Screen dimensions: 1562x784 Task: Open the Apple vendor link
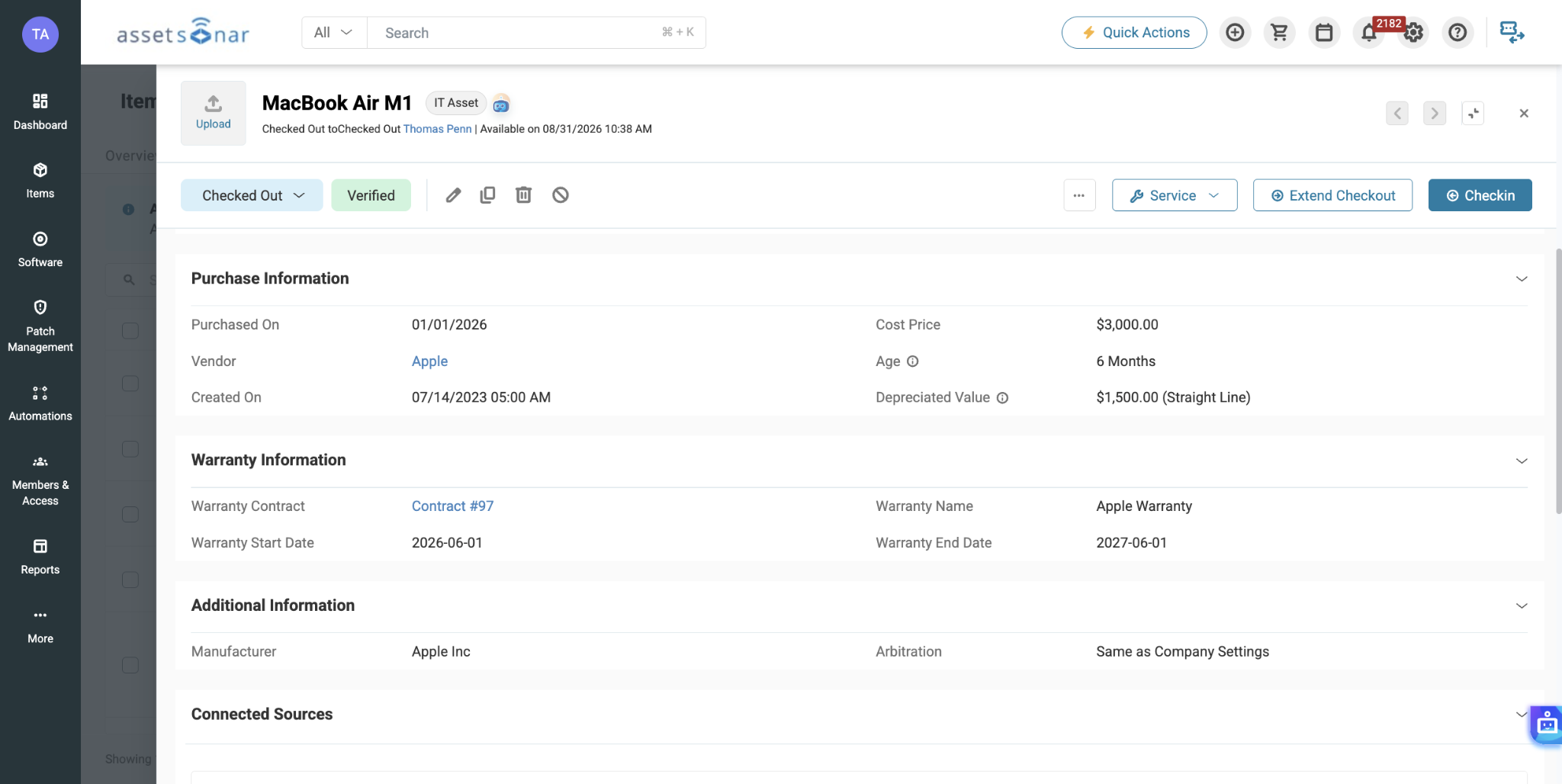click(429, 361)
